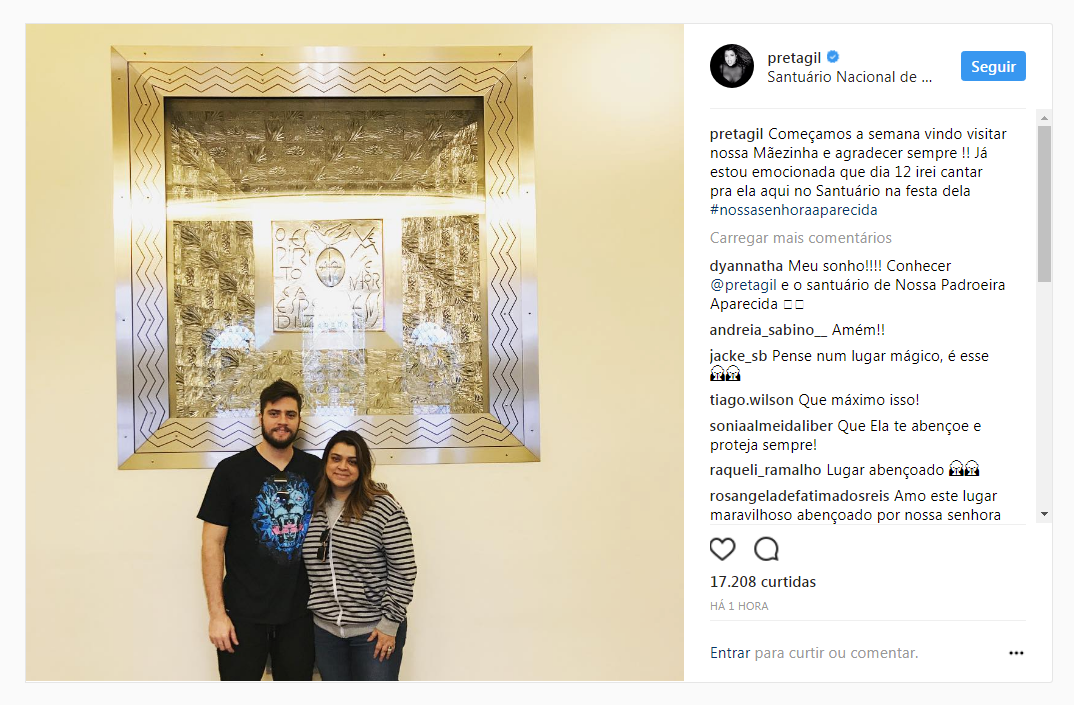
Task: Open the three-dots more options menu
Action: [1016, 653]
